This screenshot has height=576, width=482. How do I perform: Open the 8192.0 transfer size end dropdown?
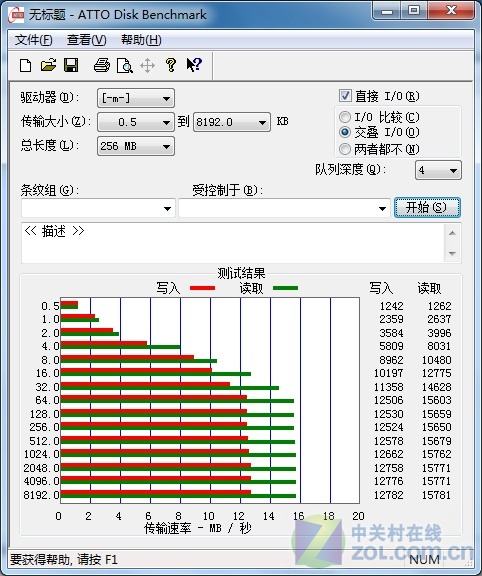tap(231, 122)
